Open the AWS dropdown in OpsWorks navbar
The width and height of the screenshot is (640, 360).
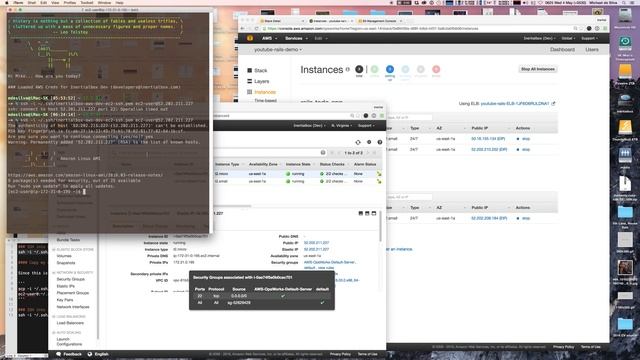269,38
